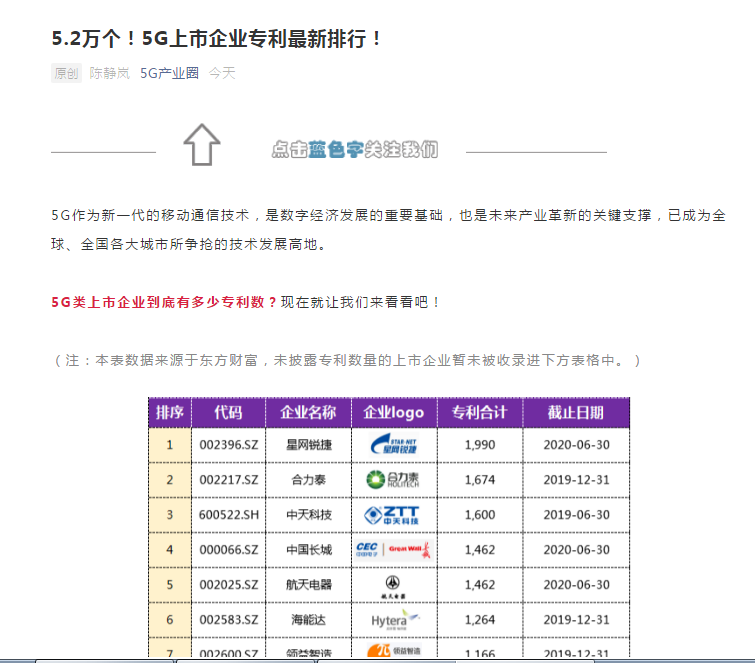Click patent total 1,264
This screenshot has height=663, width=755.
point(480,620)
